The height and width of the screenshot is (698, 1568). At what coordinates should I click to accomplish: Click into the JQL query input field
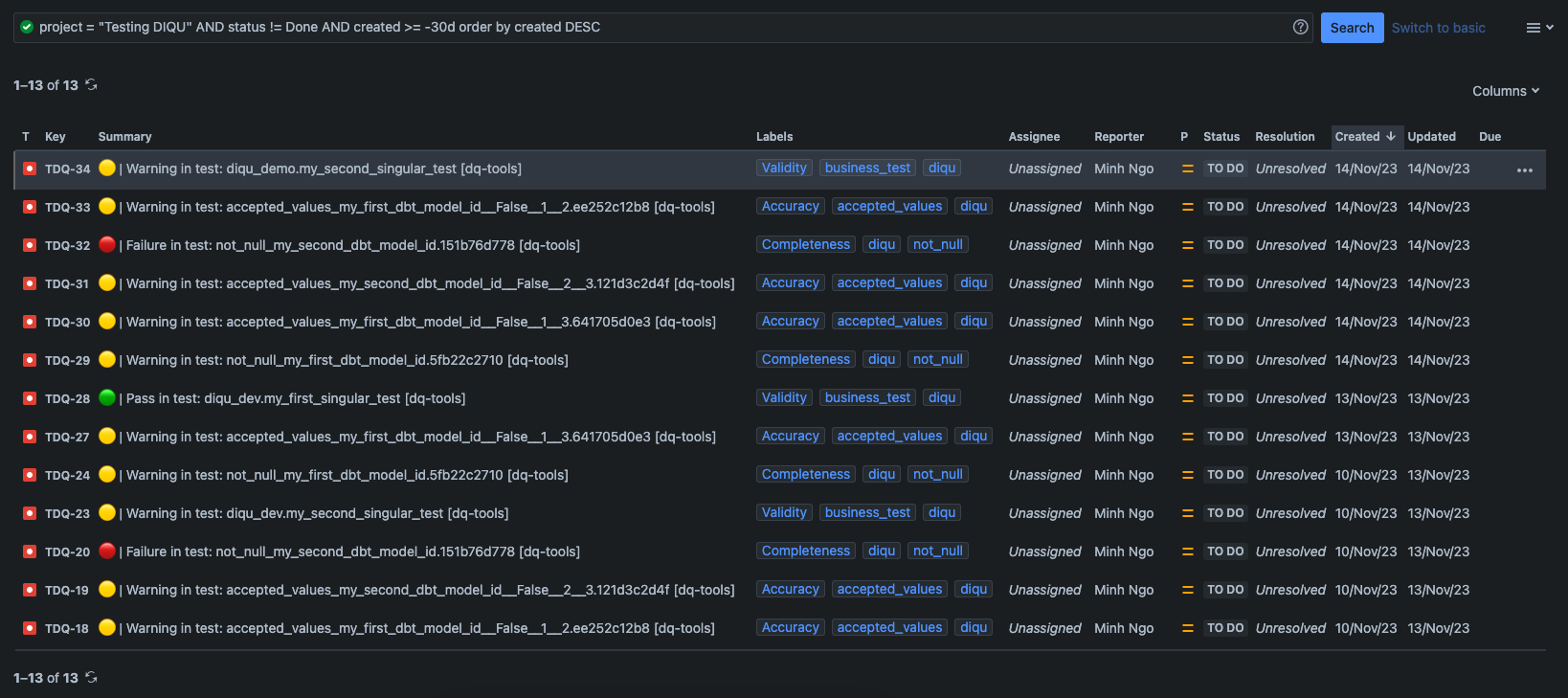[661, 27]
